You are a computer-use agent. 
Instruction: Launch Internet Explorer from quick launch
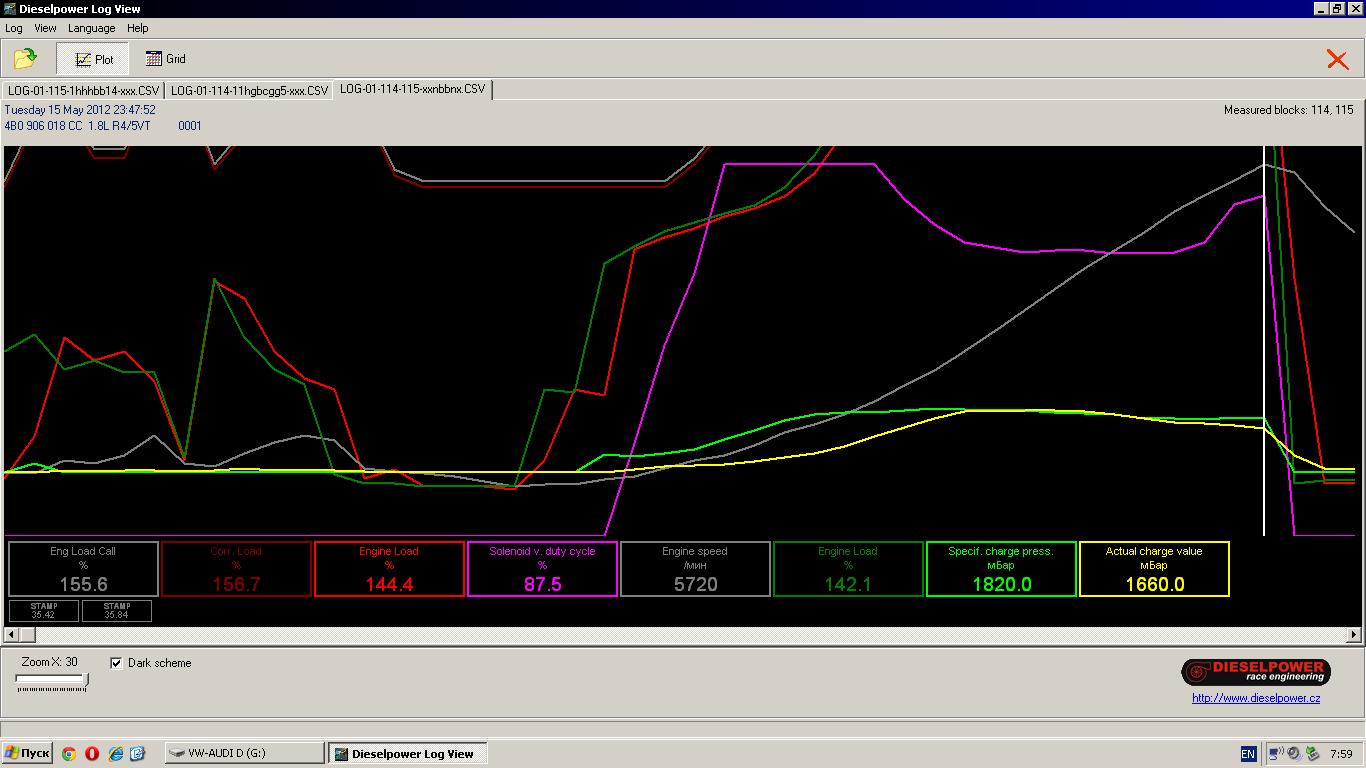[115, 754]
